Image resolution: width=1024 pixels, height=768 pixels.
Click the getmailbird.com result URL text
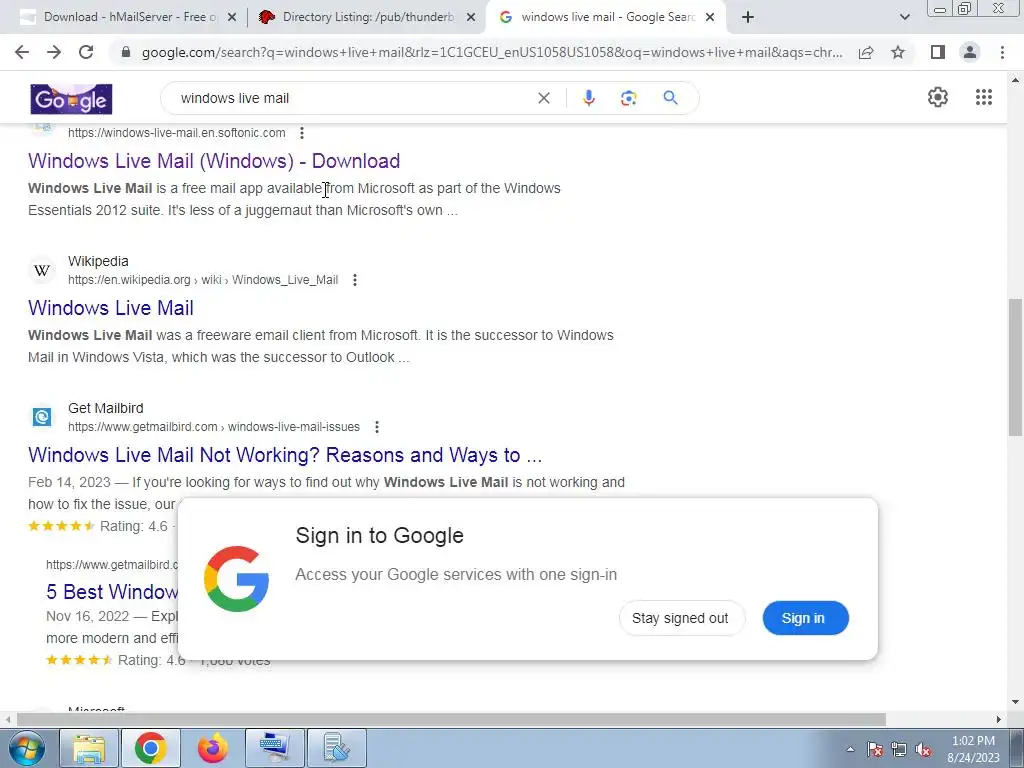pos(214,427)
